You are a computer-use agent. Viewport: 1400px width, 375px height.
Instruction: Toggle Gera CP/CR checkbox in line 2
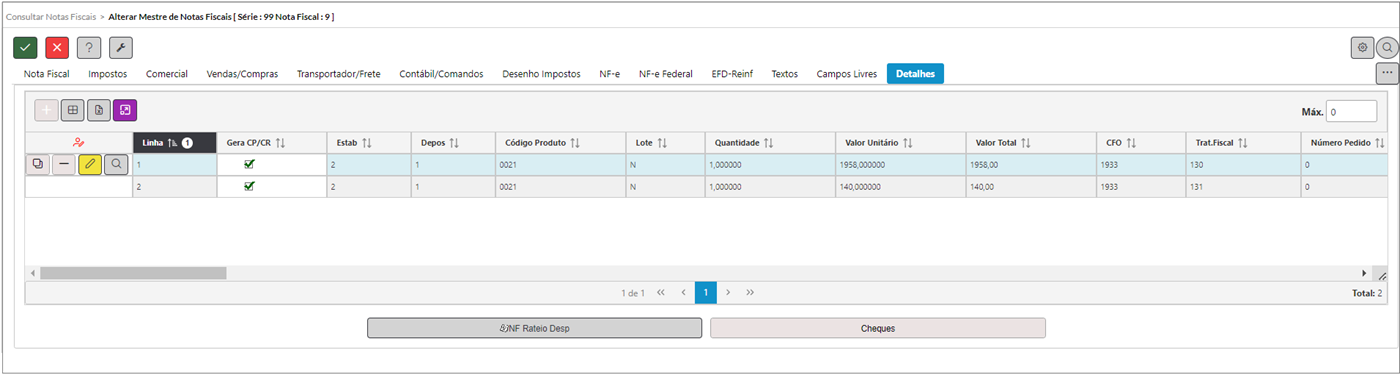tap(249, 185)
